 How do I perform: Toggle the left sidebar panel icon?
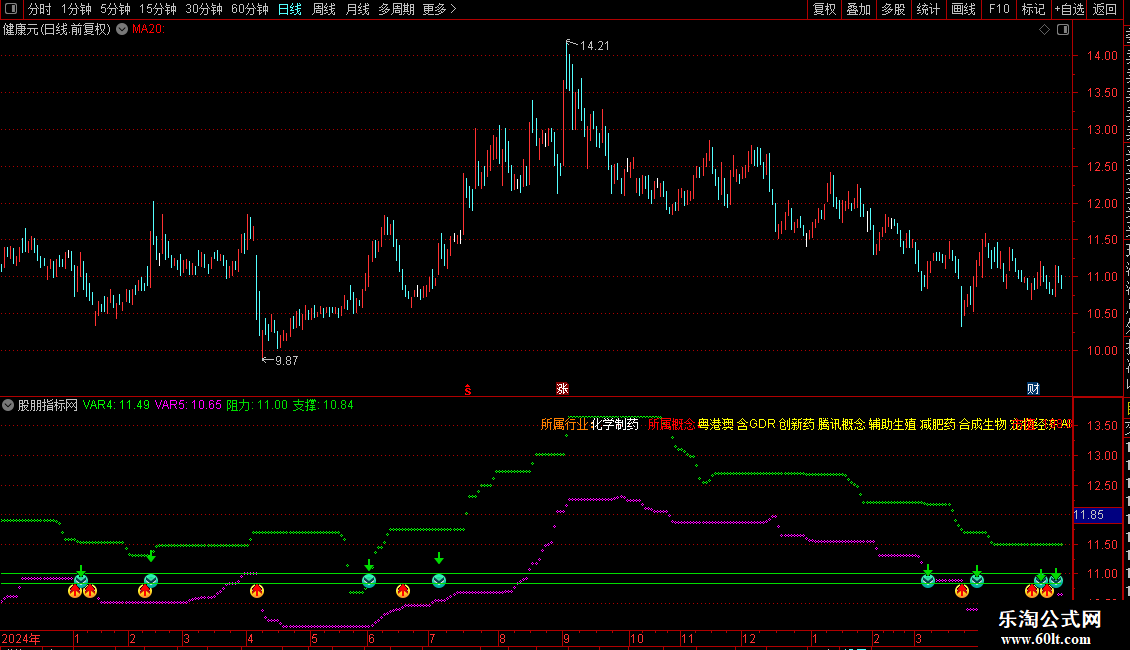11,9
